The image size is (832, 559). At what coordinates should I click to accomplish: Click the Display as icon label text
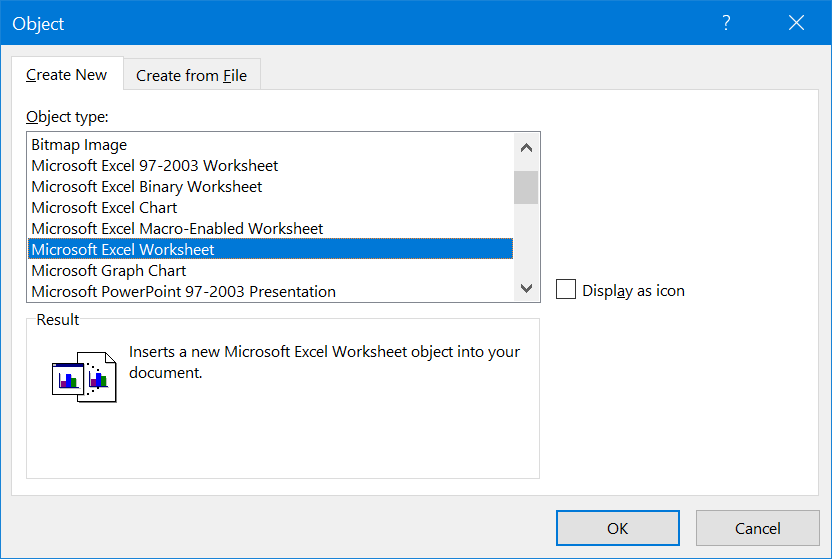point(633,291)
